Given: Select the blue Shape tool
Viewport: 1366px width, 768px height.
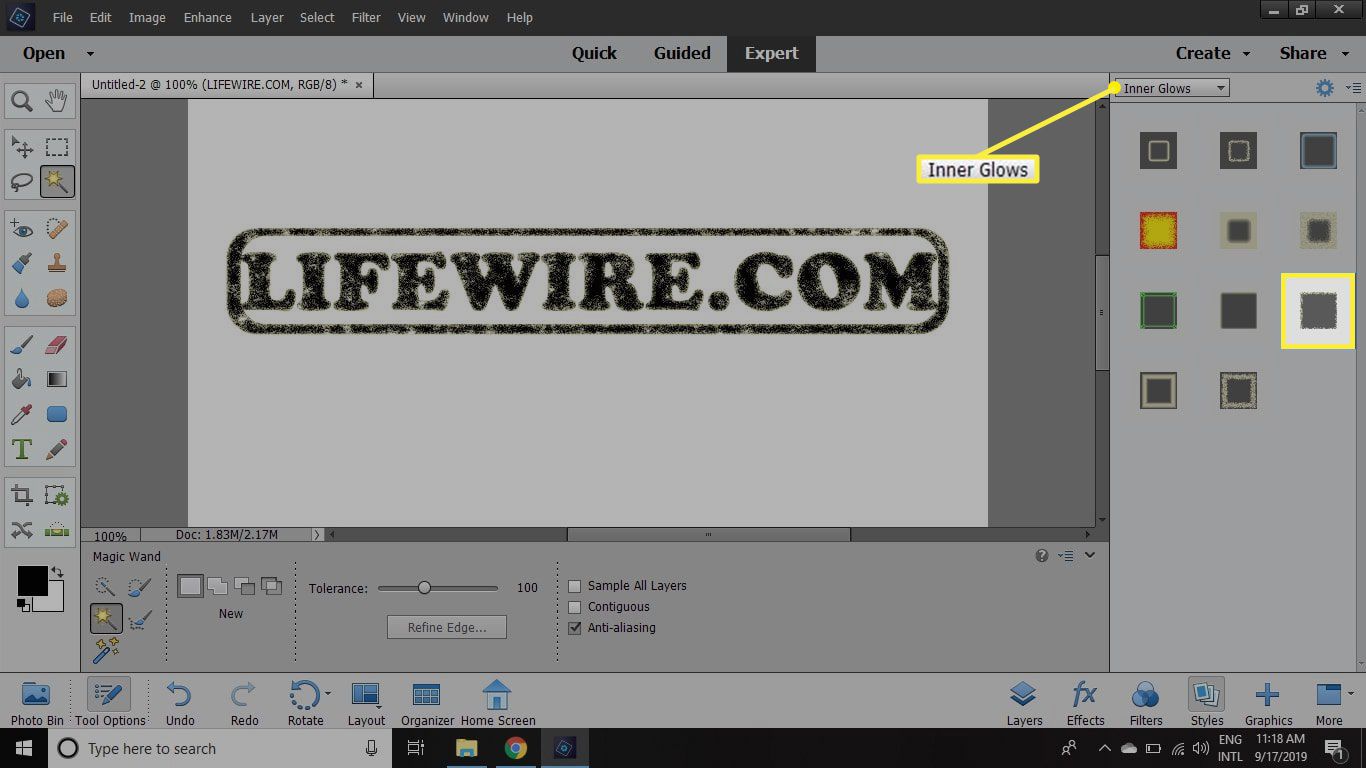Looking at the screenshot, I should [57, 414].
